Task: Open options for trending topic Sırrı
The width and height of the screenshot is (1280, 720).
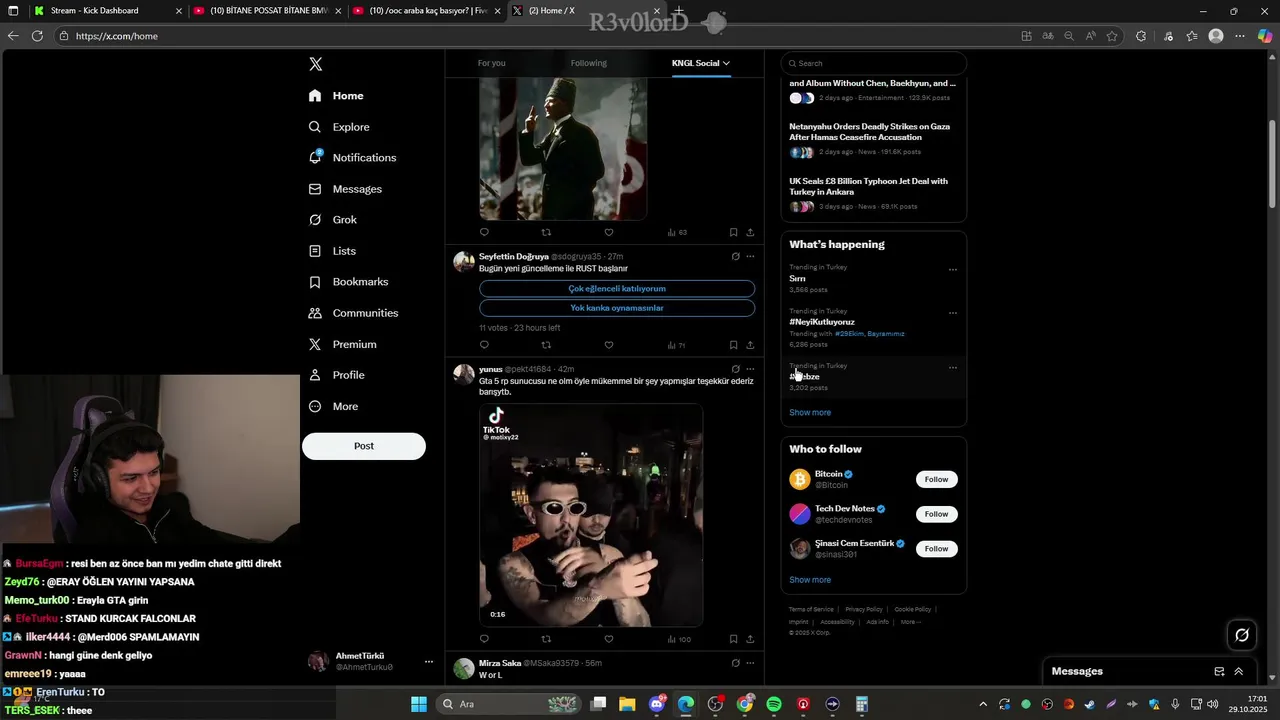Action: tap(953, 270)
